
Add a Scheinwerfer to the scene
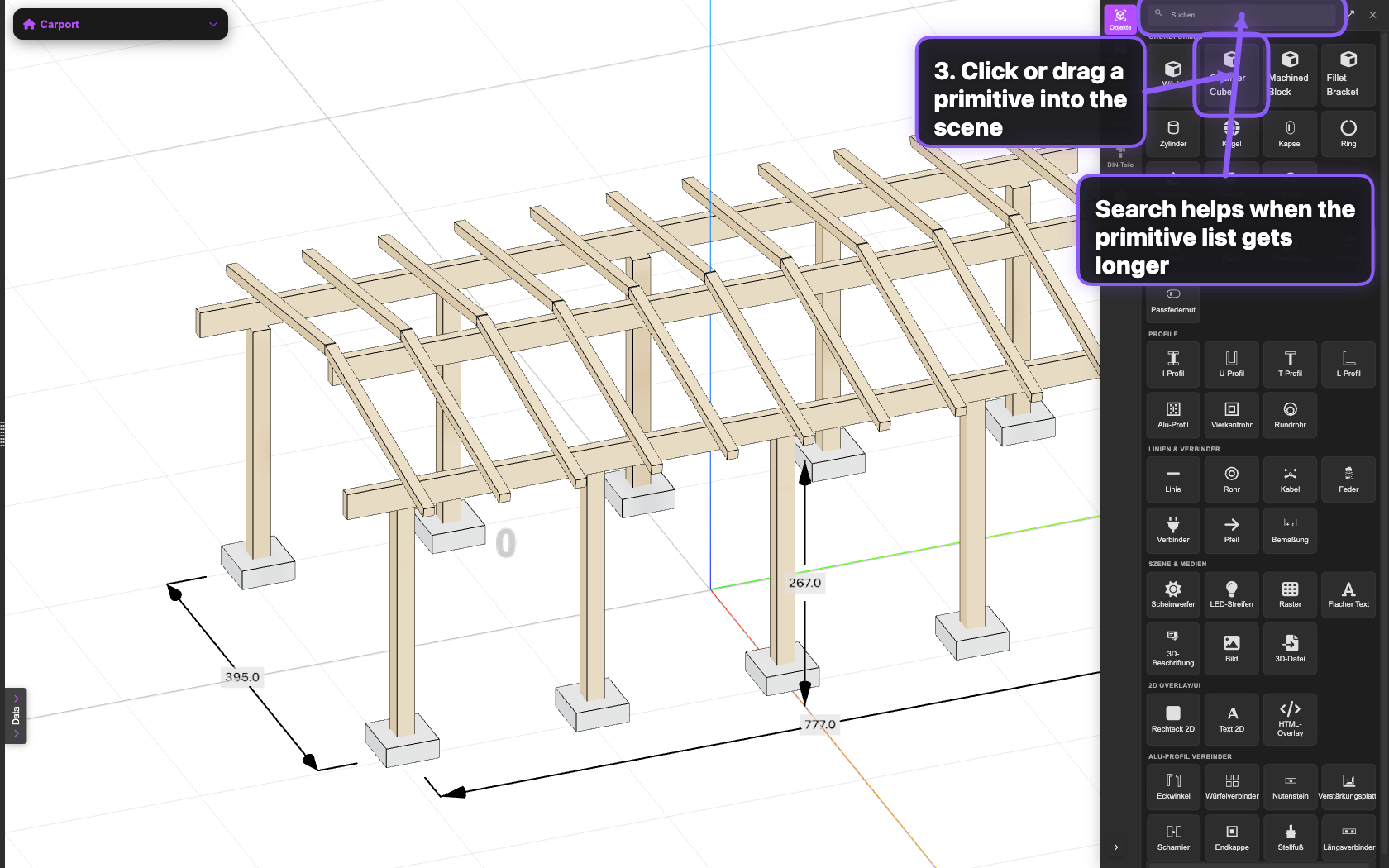(1172, 594)
